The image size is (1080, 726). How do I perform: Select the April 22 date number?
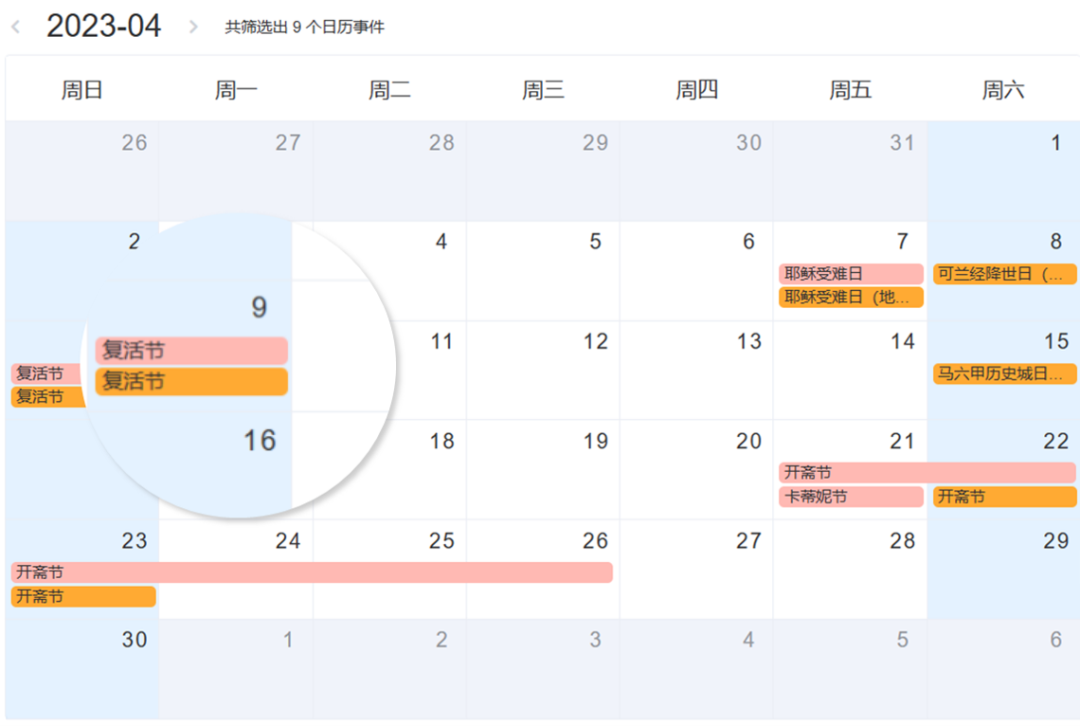tap(1056, 441)
